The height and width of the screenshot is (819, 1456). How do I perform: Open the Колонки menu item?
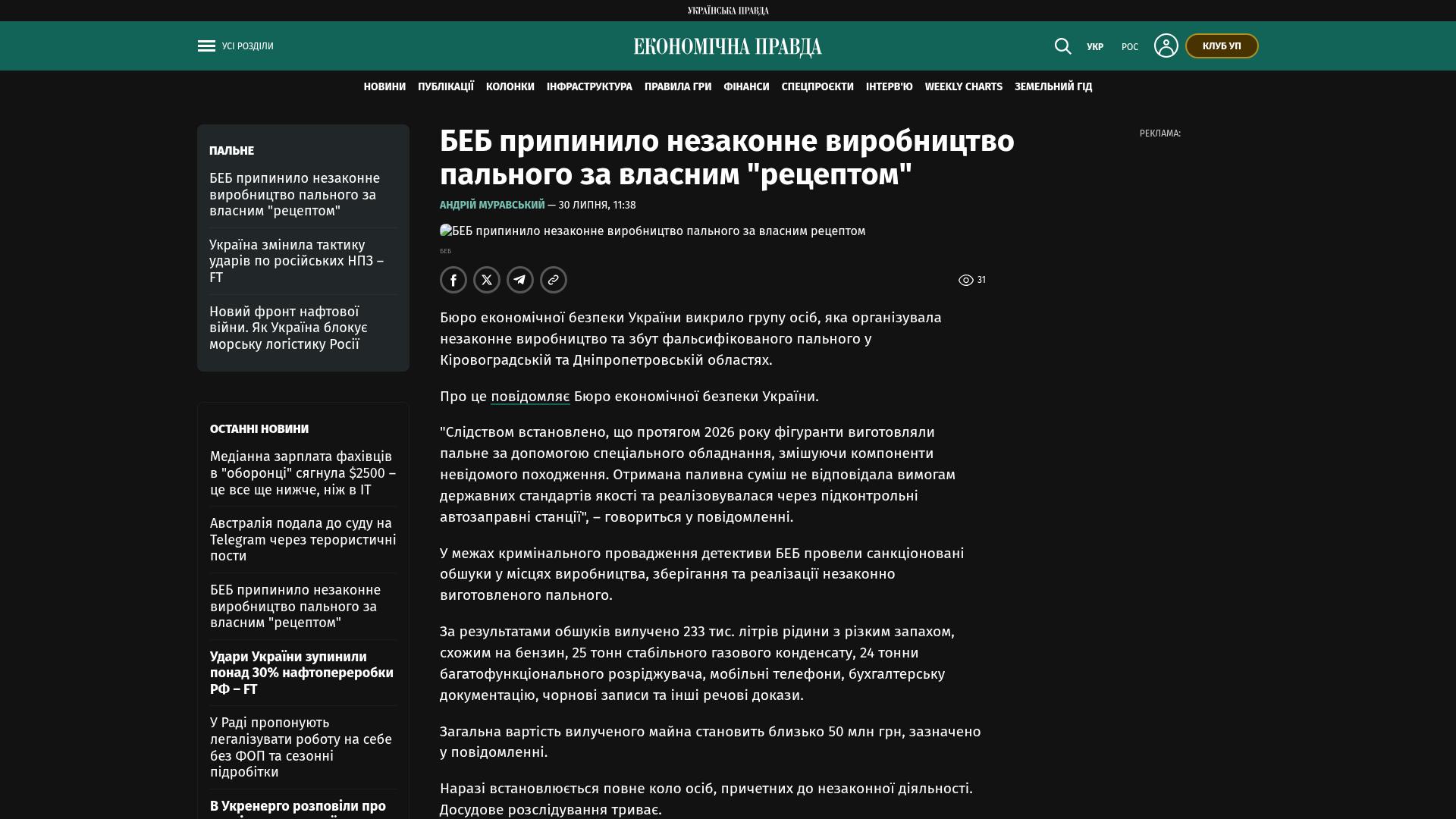pos(510,87)
